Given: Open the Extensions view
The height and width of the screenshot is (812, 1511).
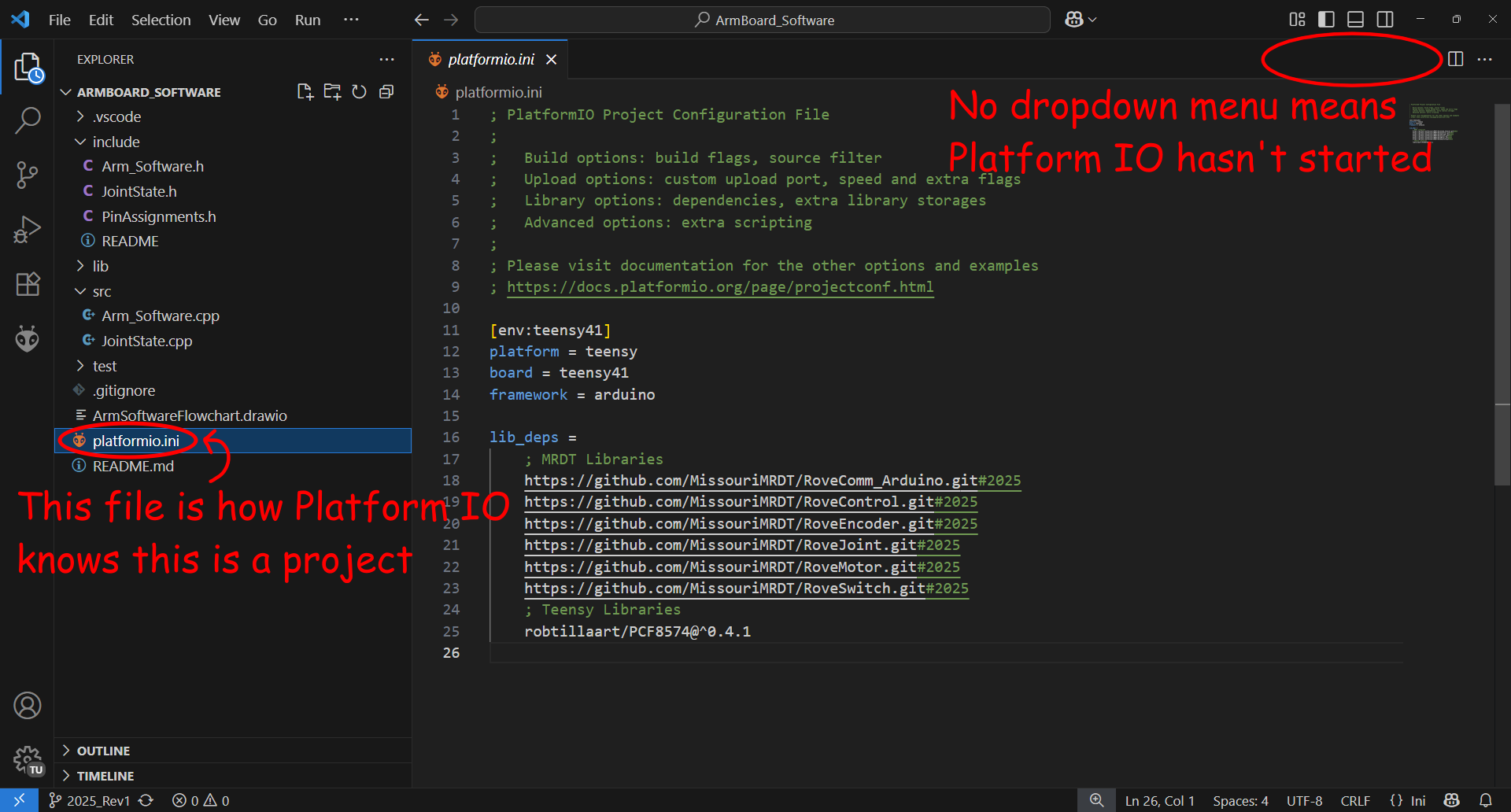Looking at the screenshot, I should click(27, 284).
